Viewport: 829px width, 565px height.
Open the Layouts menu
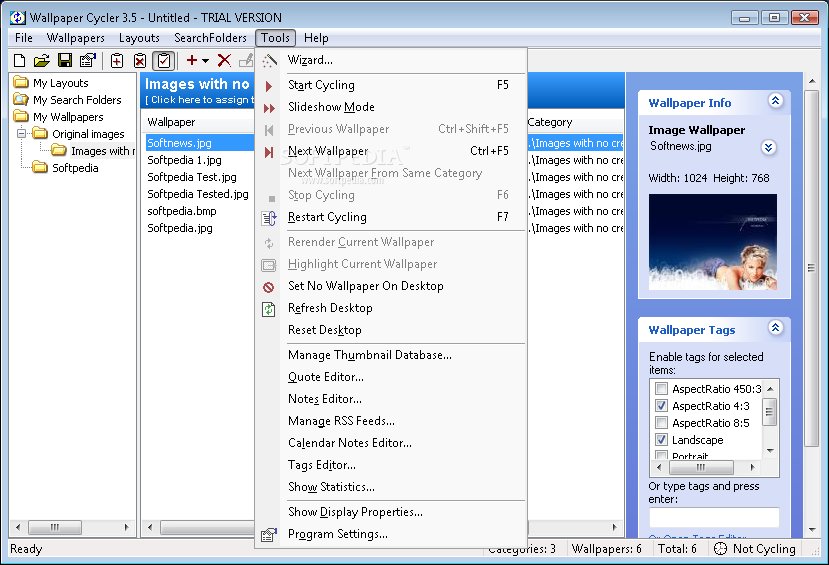pyautogui.click(x=139, y=38)
